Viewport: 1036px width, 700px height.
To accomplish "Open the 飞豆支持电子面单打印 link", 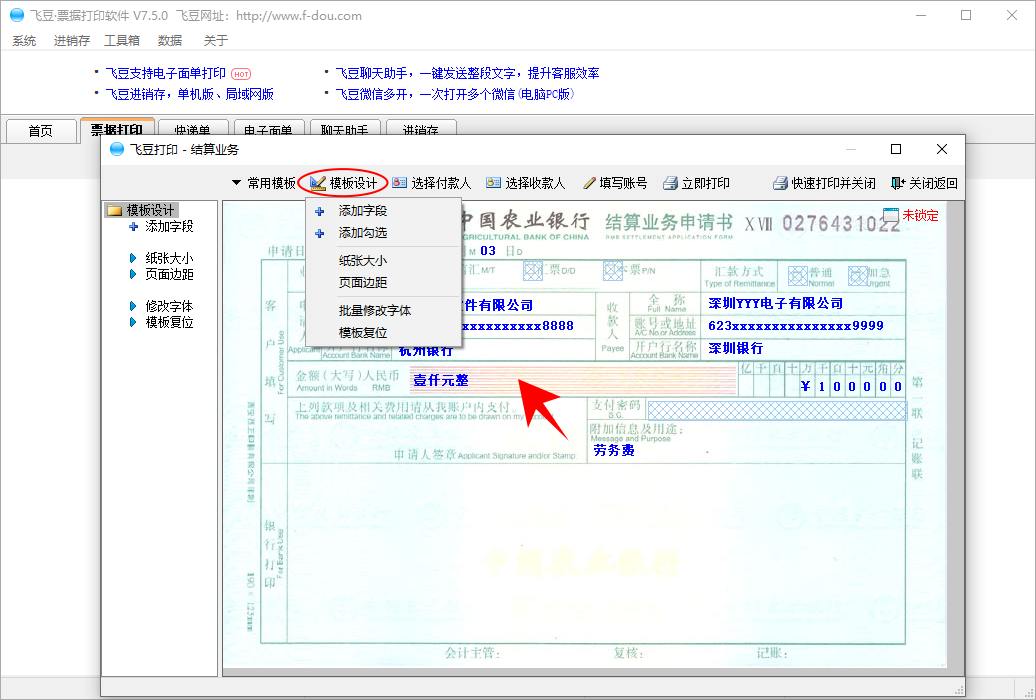I will click(x=166, y=73).
